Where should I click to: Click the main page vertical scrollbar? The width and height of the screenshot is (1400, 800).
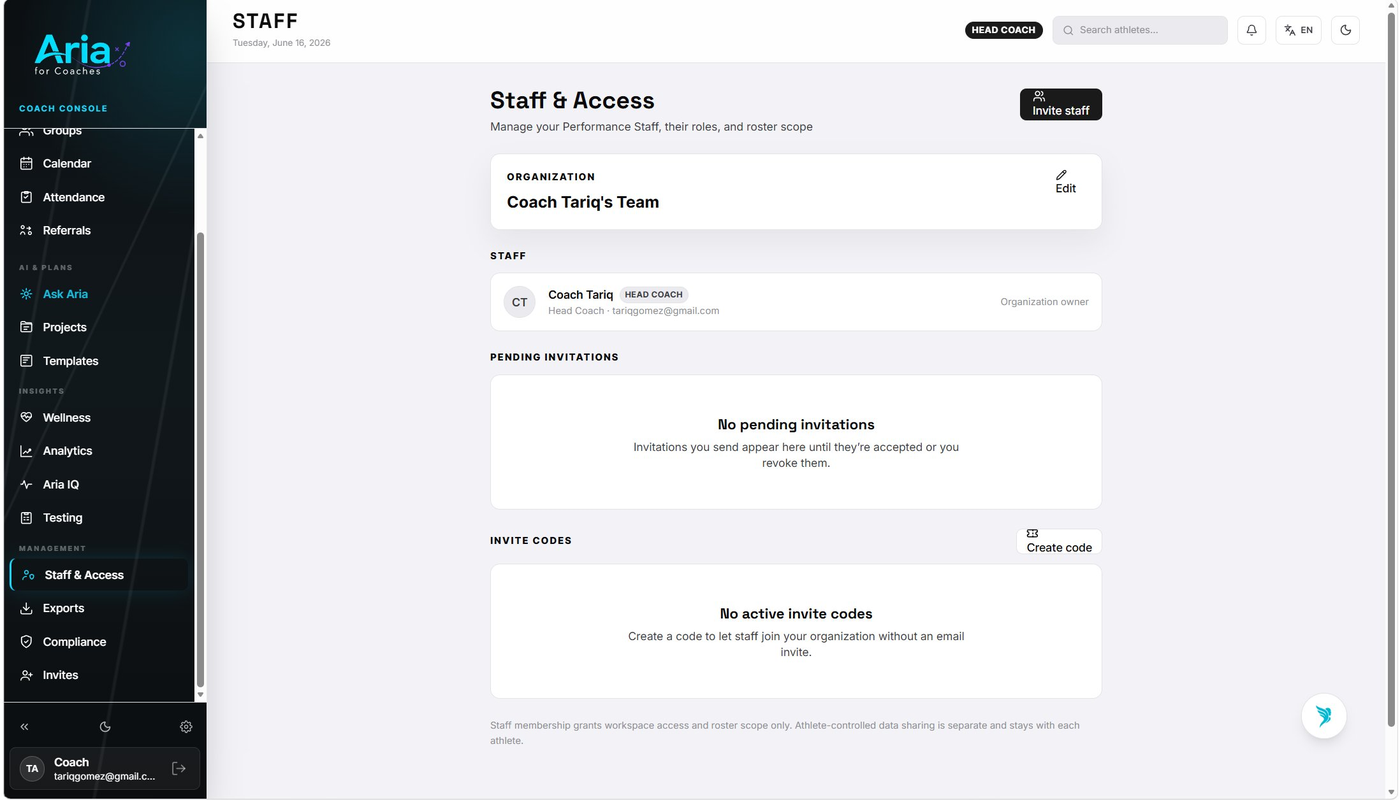1391,370
